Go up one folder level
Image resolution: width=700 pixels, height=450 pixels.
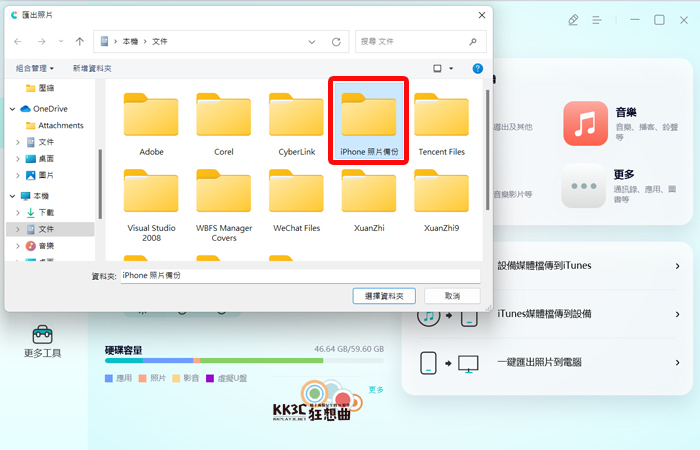tap(79, 42)
